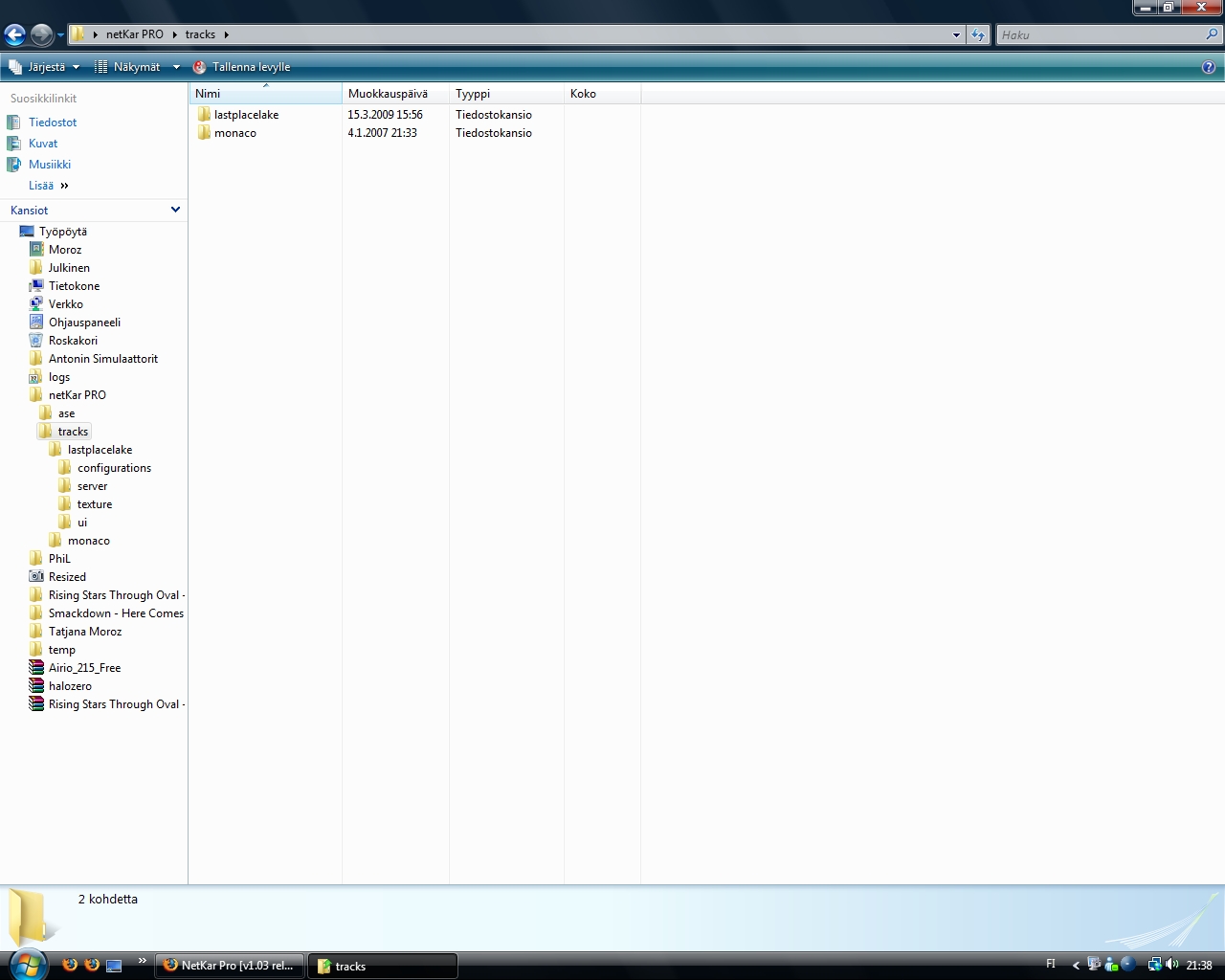This screenshot has height=980, width=1225.
Task: Sort by the Koko column header
Action: tap(602, 94)
